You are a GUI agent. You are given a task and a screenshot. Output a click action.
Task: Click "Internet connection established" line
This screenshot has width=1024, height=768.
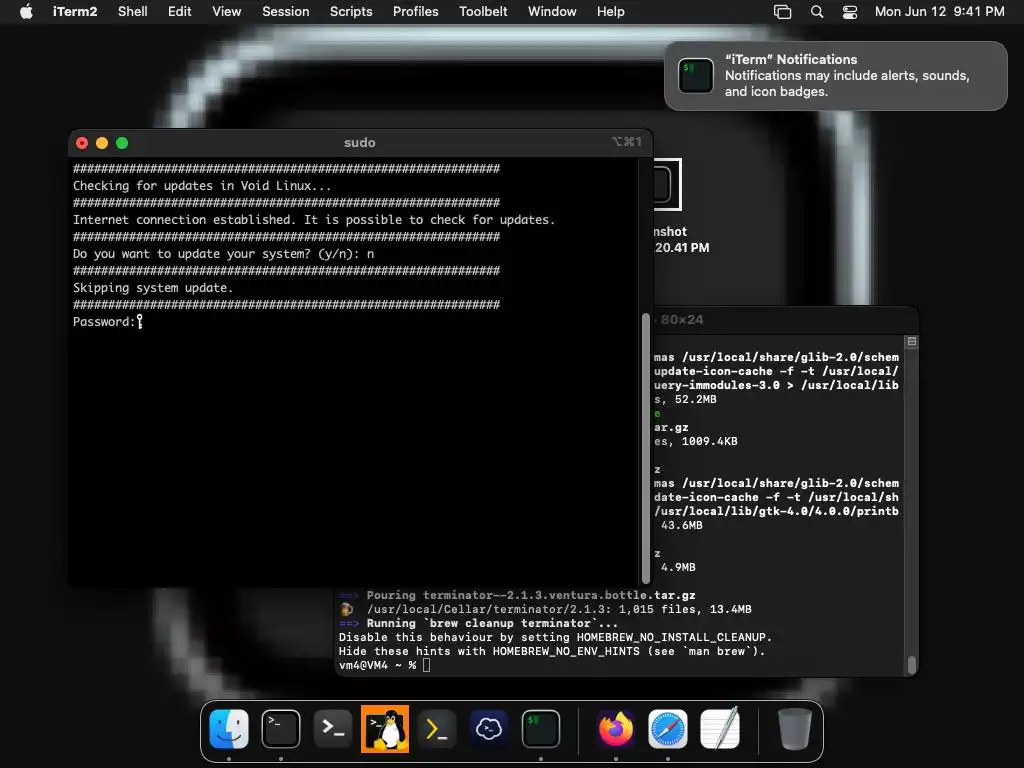click(313, 219)
